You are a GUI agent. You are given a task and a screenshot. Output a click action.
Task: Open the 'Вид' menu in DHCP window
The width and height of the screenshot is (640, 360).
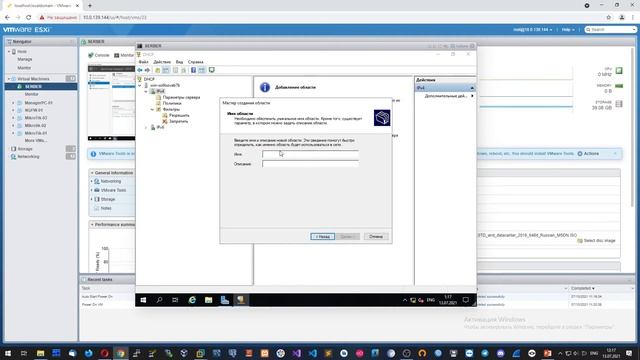coord(179,62)
